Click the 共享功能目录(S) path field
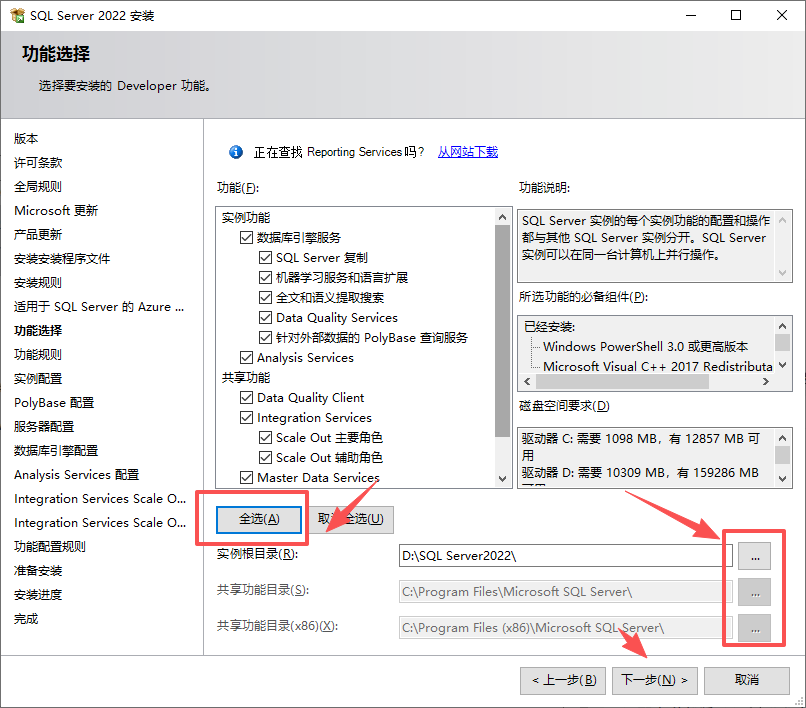The height and width of the screenshot is (708, 806). 565,592
